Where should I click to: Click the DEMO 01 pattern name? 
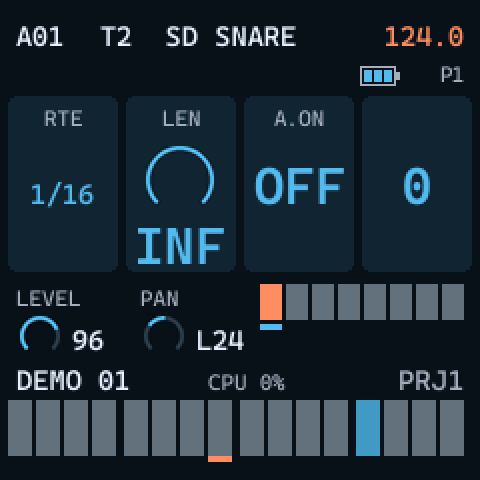point(73,380)
